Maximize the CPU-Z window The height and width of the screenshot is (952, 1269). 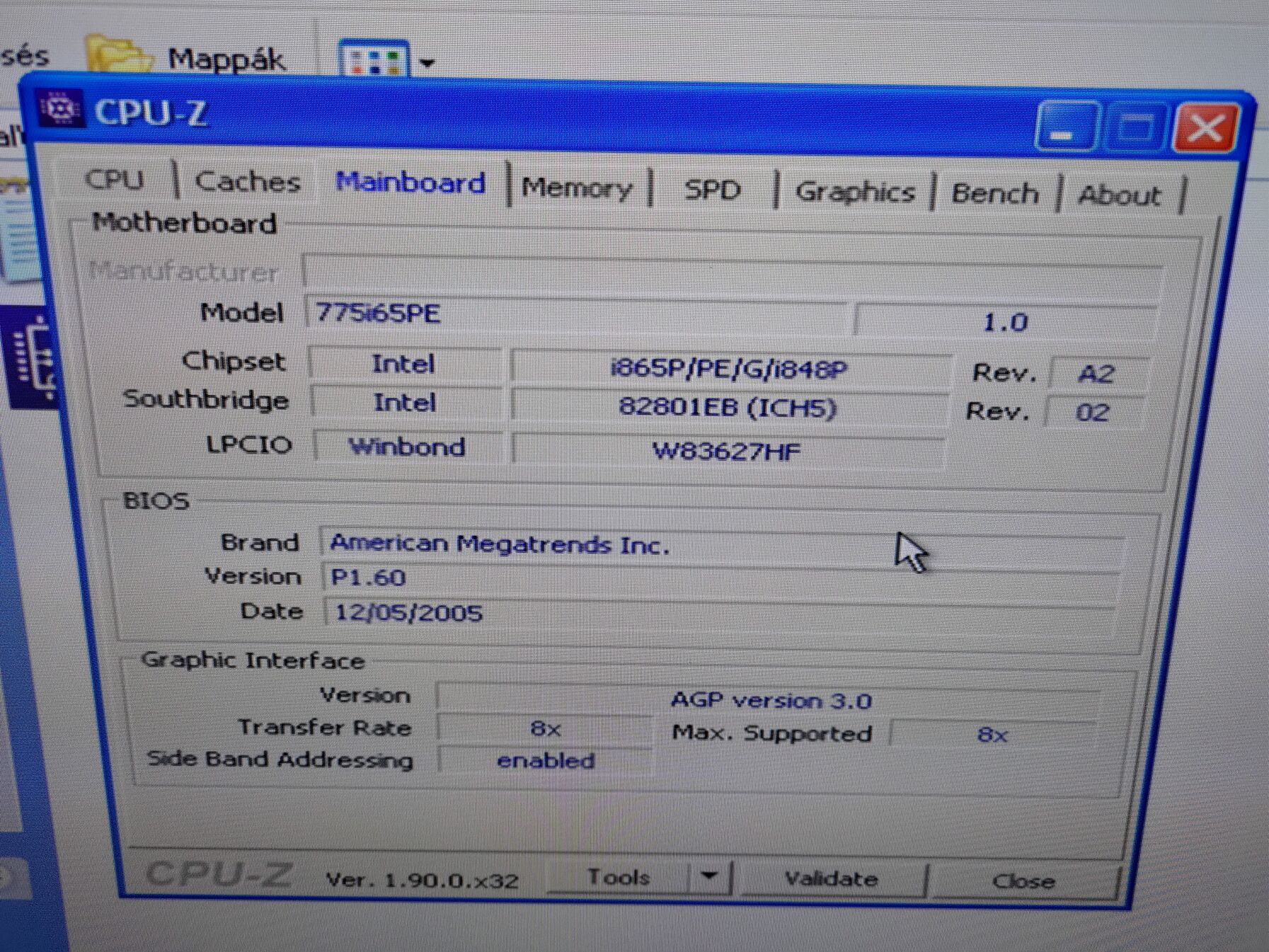(1137, 127)
